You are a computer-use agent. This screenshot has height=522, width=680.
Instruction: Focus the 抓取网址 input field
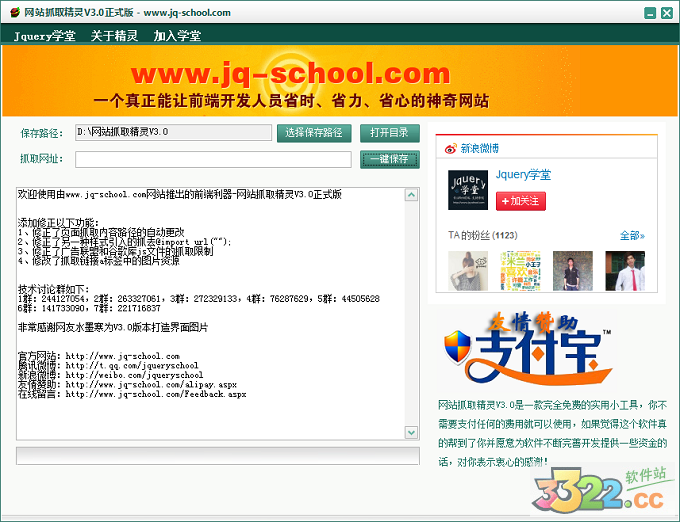[213, 159]
